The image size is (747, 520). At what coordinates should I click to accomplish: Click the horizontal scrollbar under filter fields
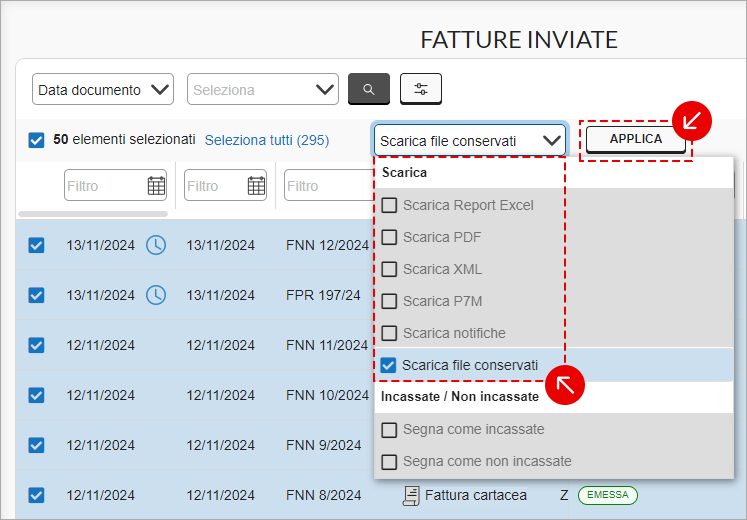coord(93,214)
